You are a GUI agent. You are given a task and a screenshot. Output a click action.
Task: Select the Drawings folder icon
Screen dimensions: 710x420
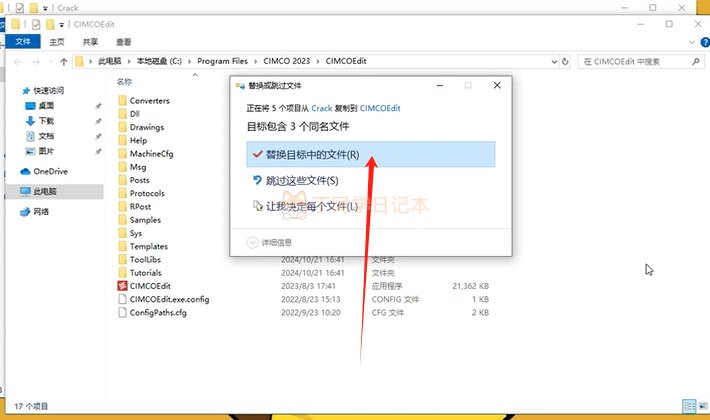[x=122, y=127]
